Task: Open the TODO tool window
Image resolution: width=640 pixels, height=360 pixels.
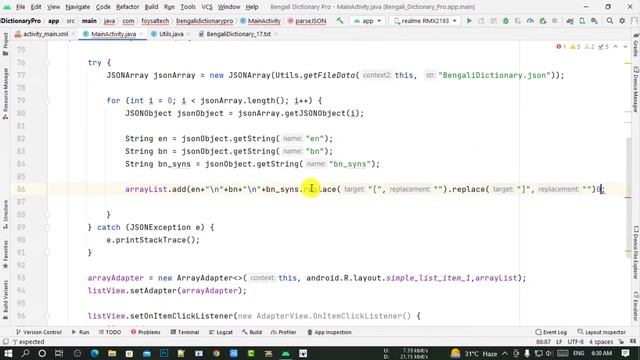Action: (110, 332)
